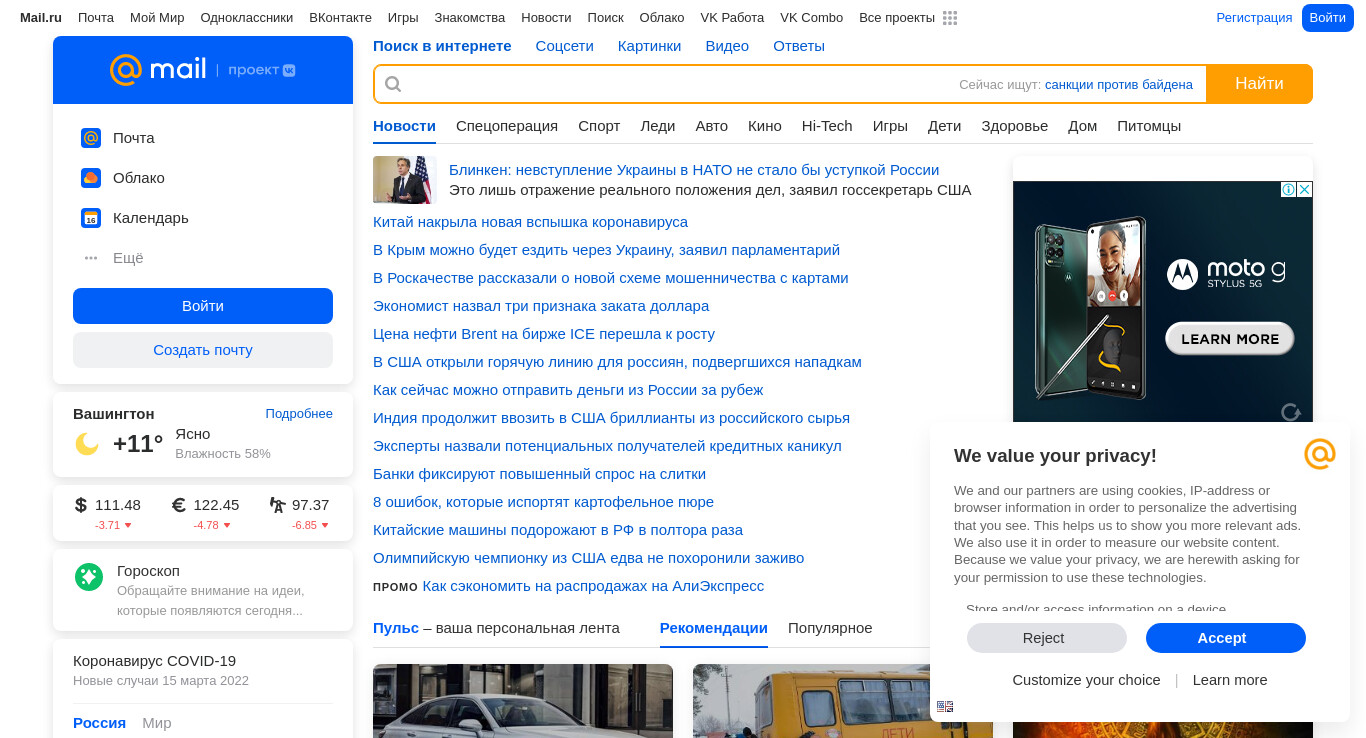Open АлиЭкспресс promo link
Viewport: 1366px width, 738px height.
pyautogui.click(x=593, y=586)
